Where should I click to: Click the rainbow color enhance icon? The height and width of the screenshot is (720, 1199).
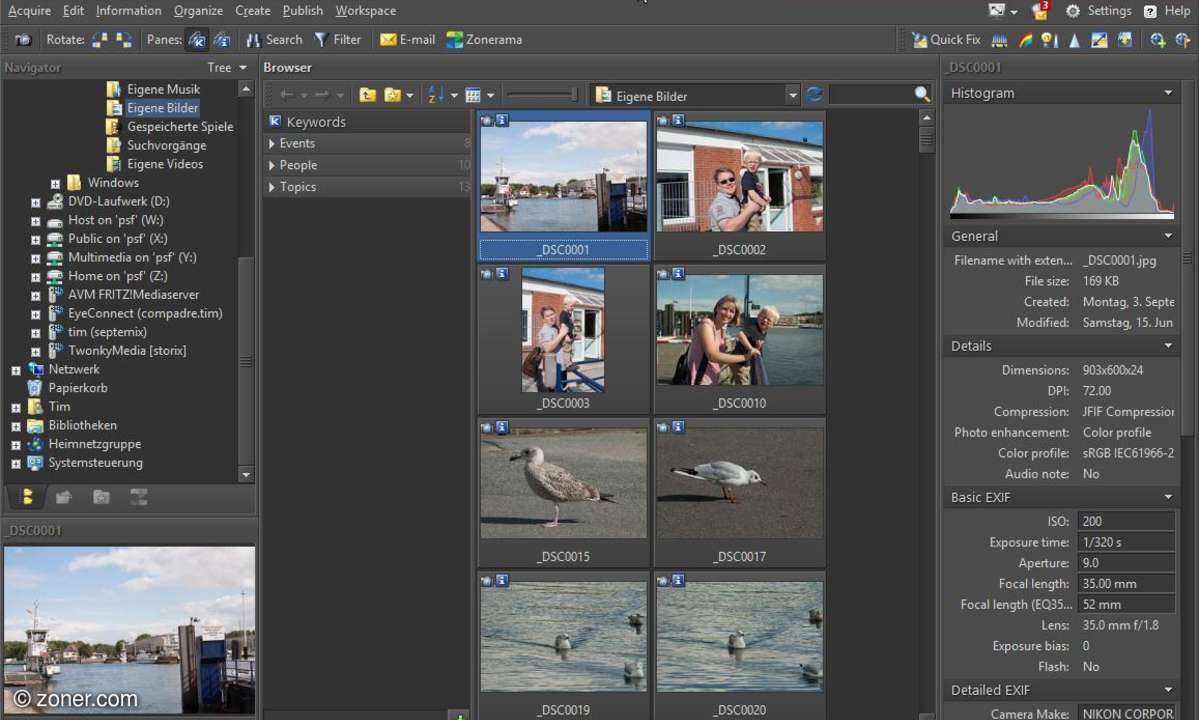pyautogui.click(x=1025, y=40)
